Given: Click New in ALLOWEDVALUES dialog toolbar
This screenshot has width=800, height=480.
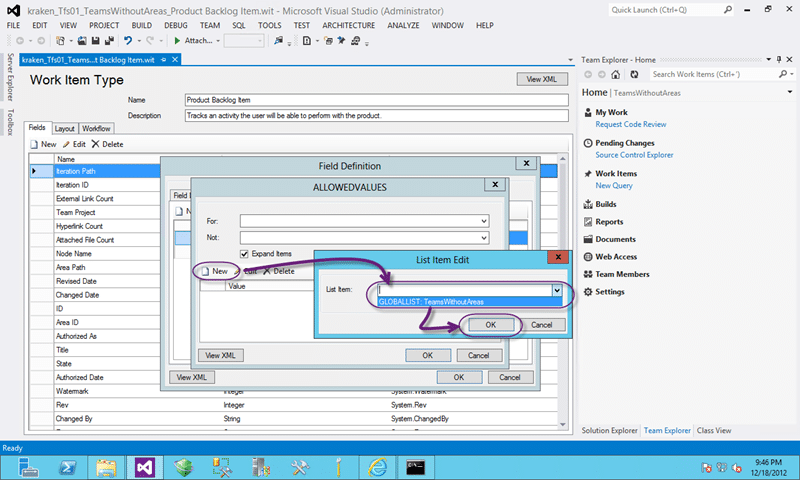Looking at the screenshot, I should pos(215,271).
